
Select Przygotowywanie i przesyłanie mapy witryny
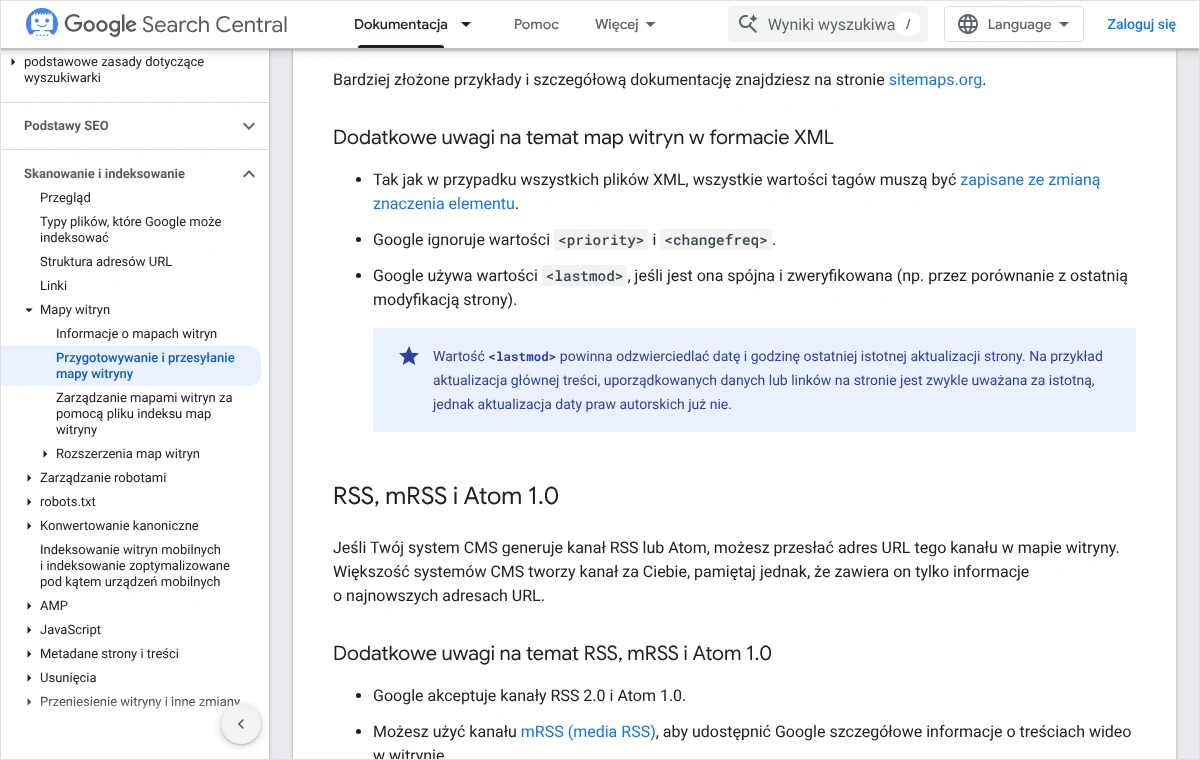coord(145,366)
